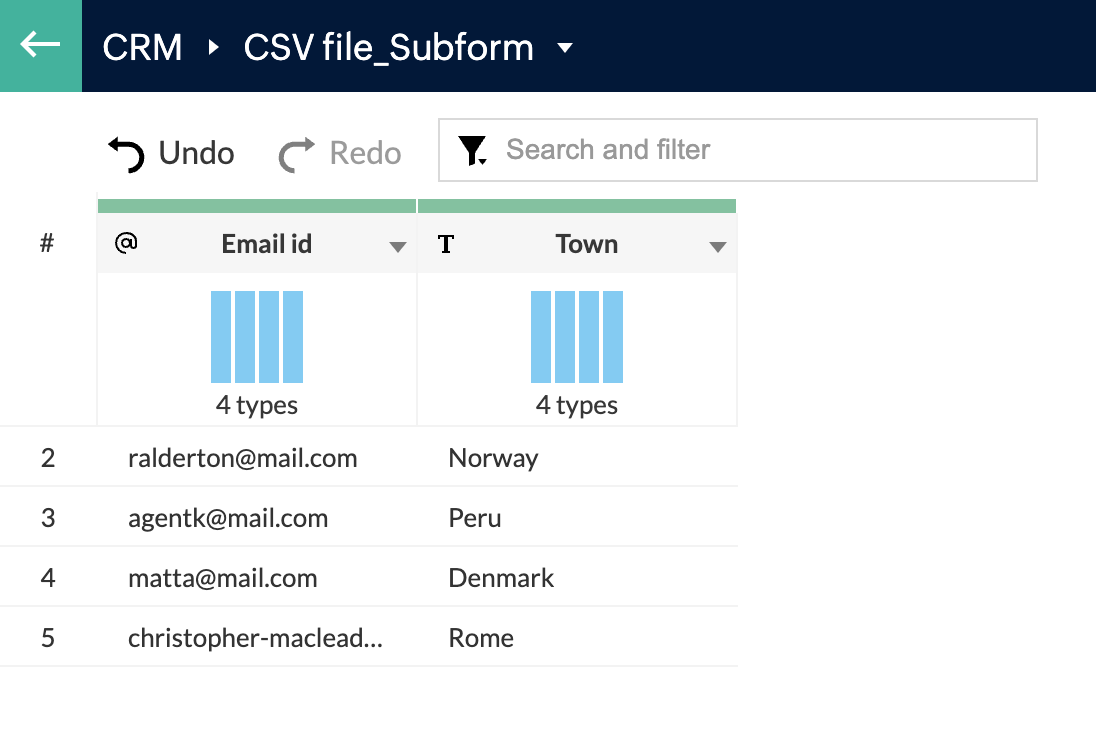Select the Denmark cell
The image size is (1096, 750).
pyautogui.click(x=577, y=578)
